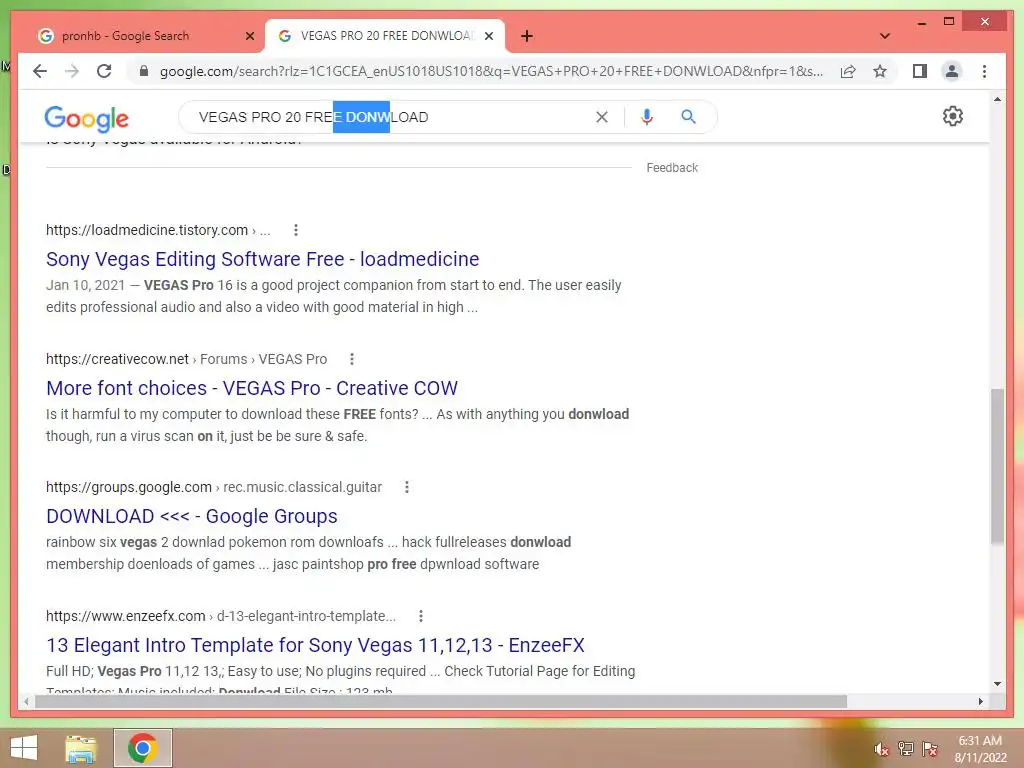Open Google quick settings gear

point(953,116)
